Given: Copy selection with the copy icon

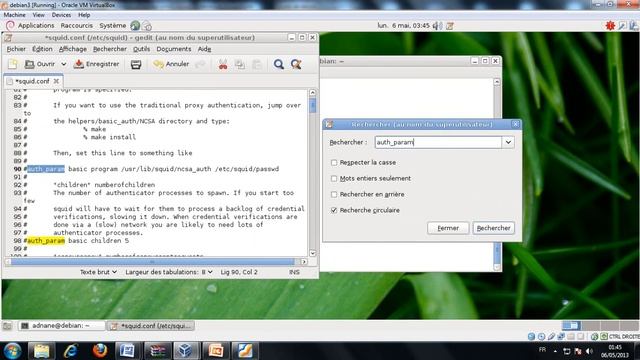Looking at the screenshot, I should (240, 64).
